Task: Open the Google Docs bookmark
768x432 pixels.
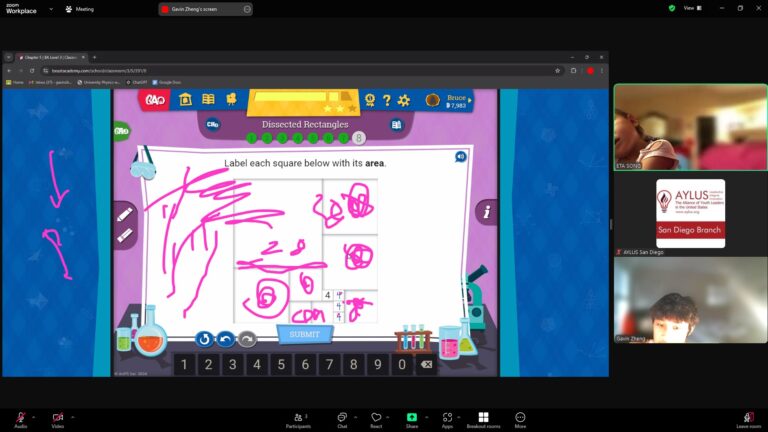Action: 167,82
